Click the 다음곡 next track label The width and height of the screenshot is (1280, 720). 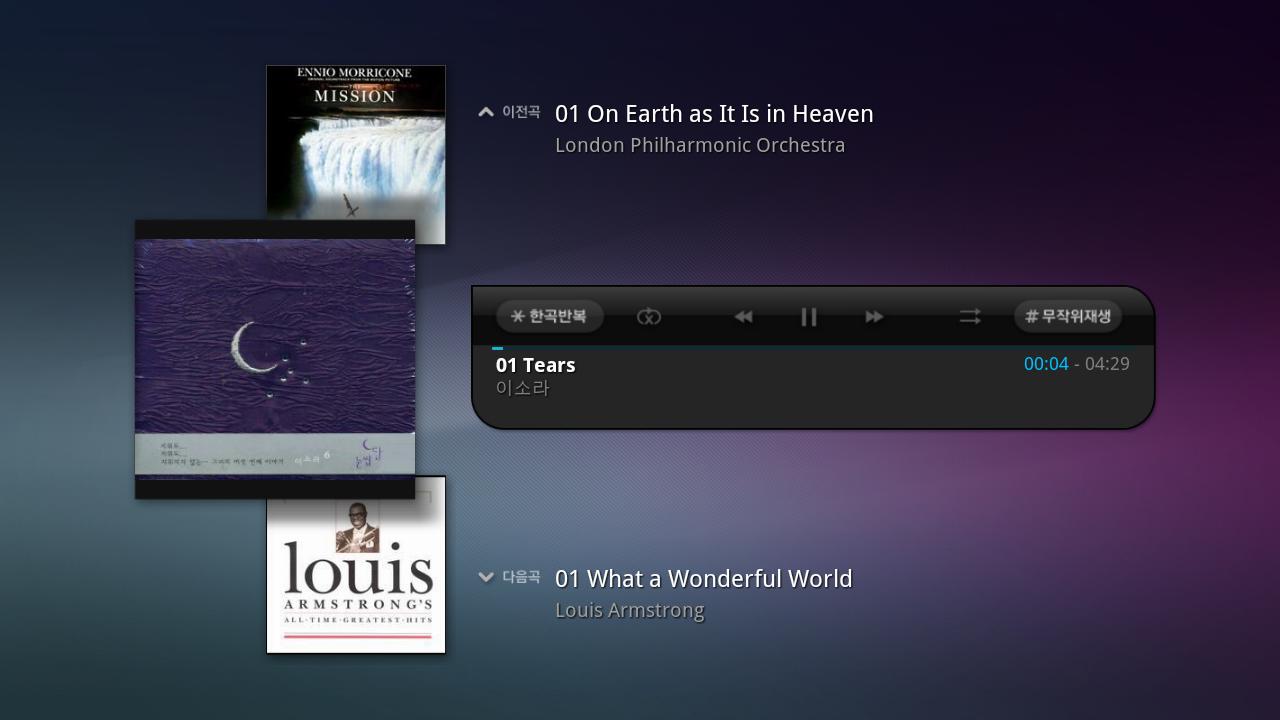(x=521, y=577)
